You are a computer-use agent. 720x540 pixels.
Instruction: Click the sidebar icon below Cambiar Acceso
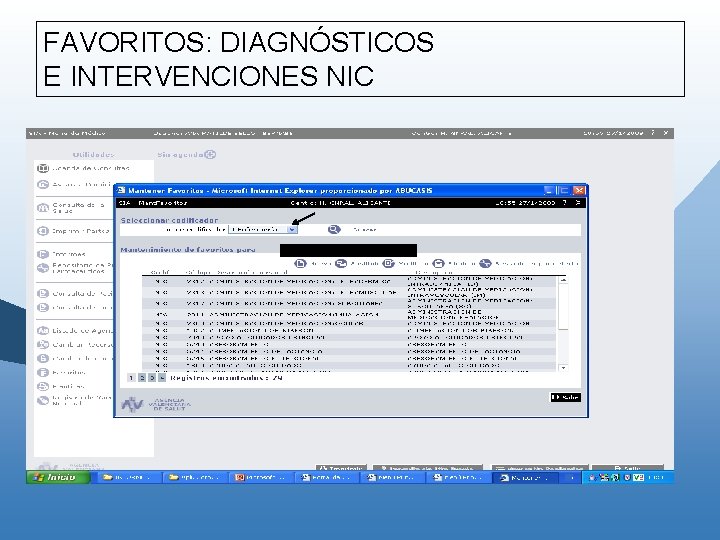(43, 358)
